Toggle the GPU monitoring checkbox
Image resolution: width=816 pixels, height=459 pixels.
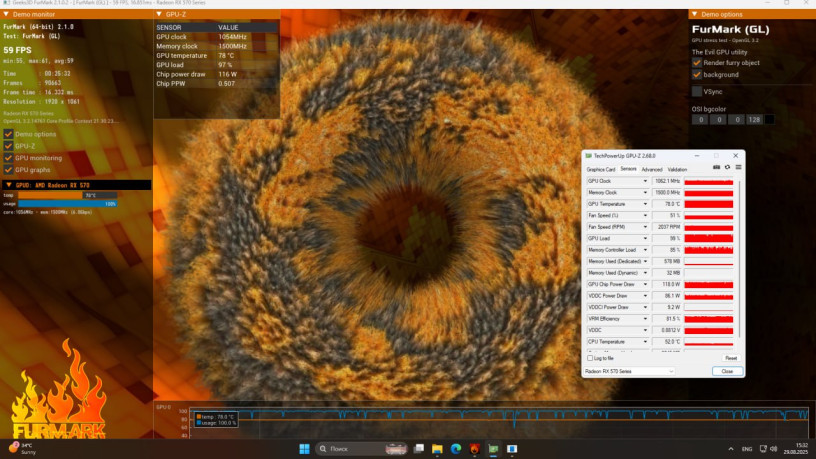tap(8, 158)
